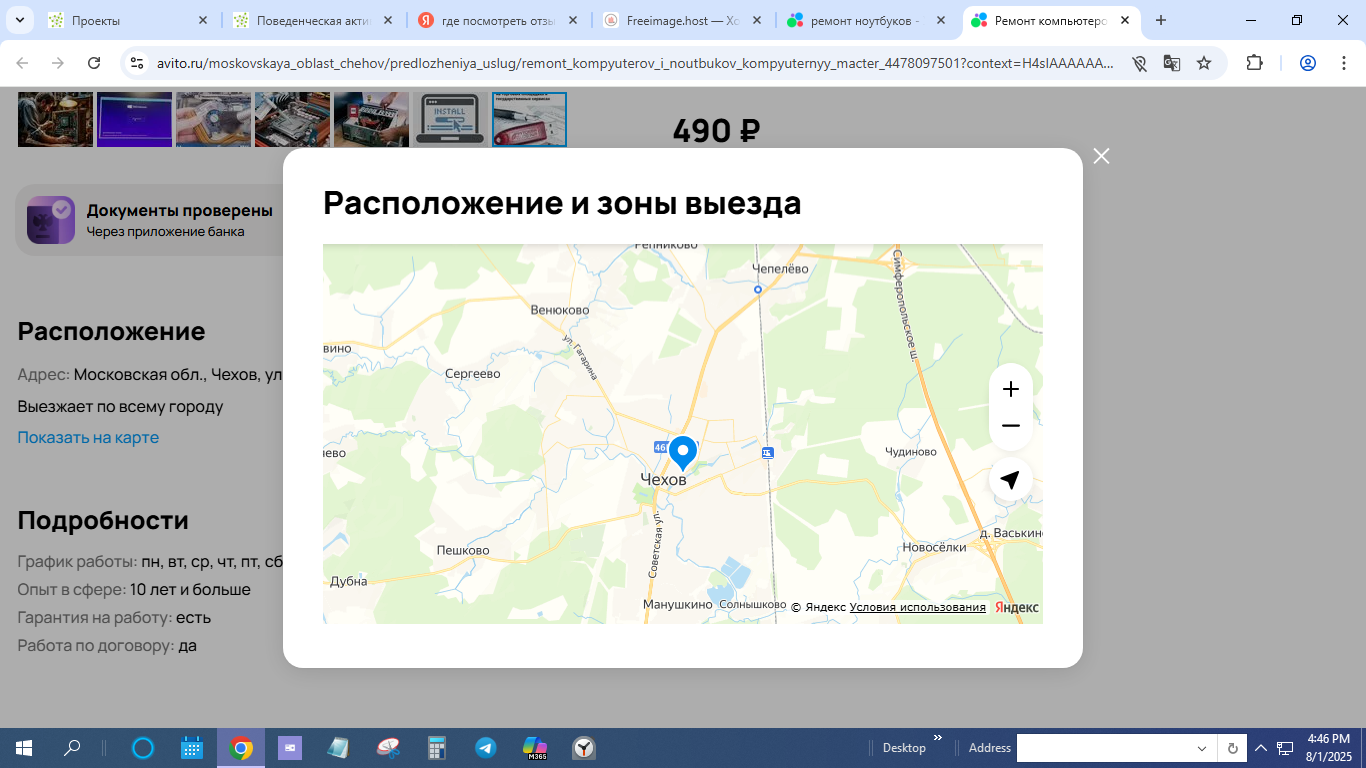Open Cortana circle icon in taskbar

click(x=143, y=748)
